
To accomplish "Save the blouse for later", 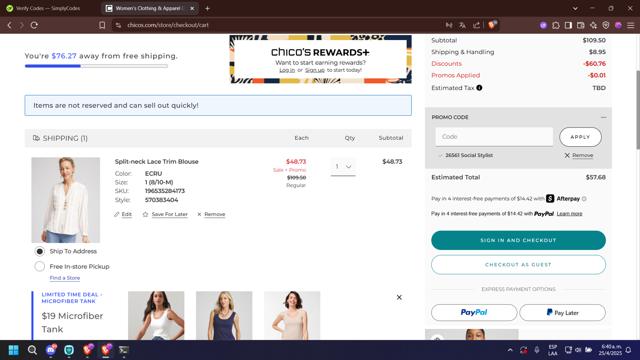I will (165, 214).
